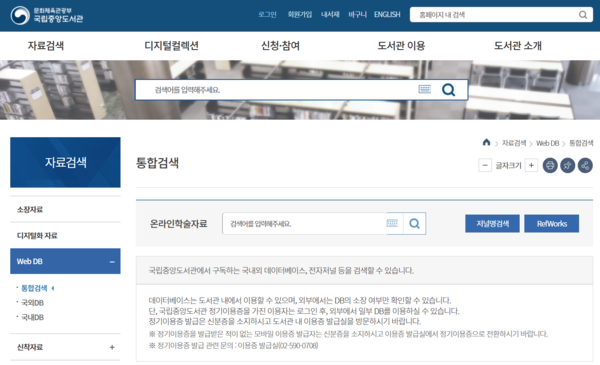Click the 통합검색 page heading
This screenshot has height=365, width=600.
click(157, 163)
